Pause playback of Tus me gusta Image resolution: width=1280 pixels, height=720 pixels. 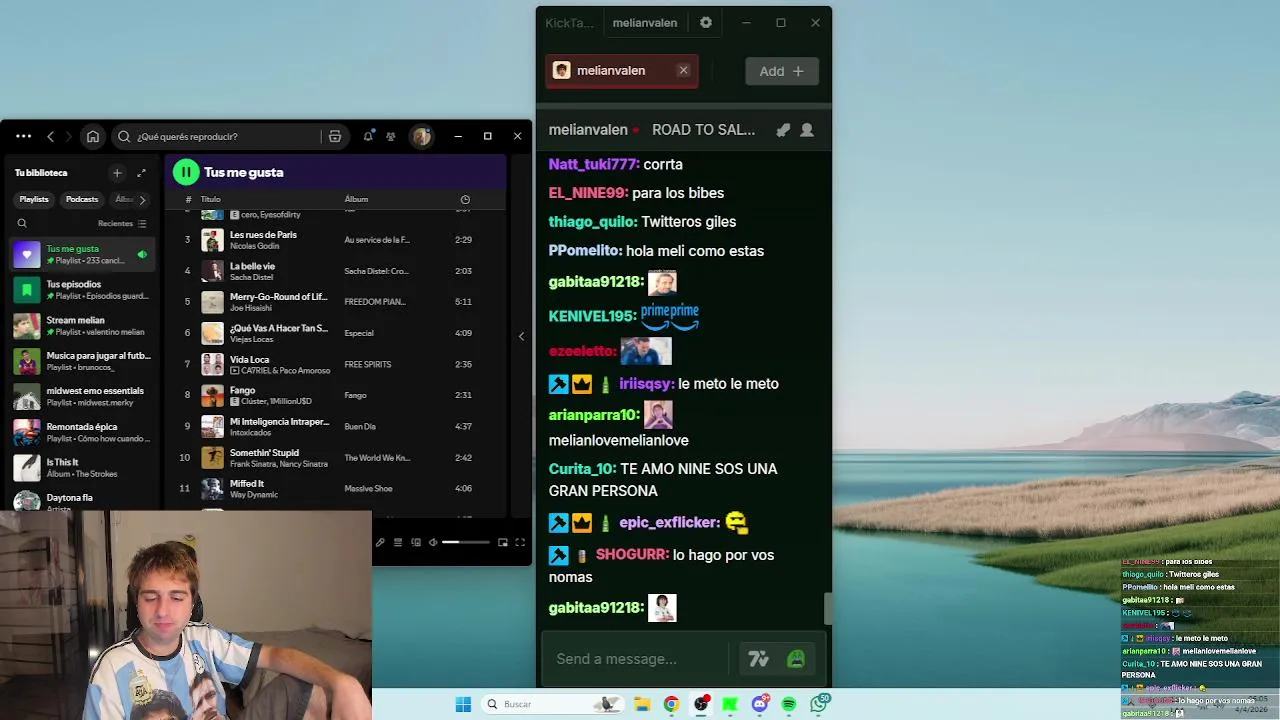pos(186,172)
